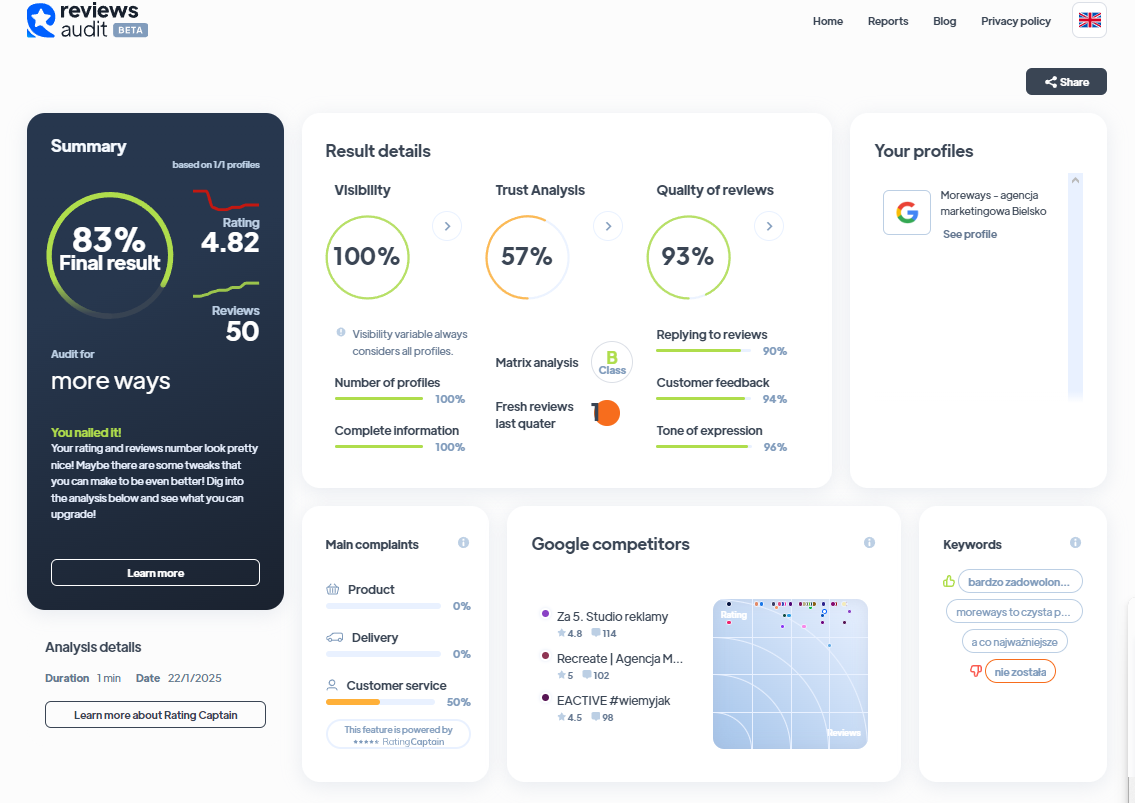Open the Blog page
The image size is (1135, 803).
[x=945, y=21]
